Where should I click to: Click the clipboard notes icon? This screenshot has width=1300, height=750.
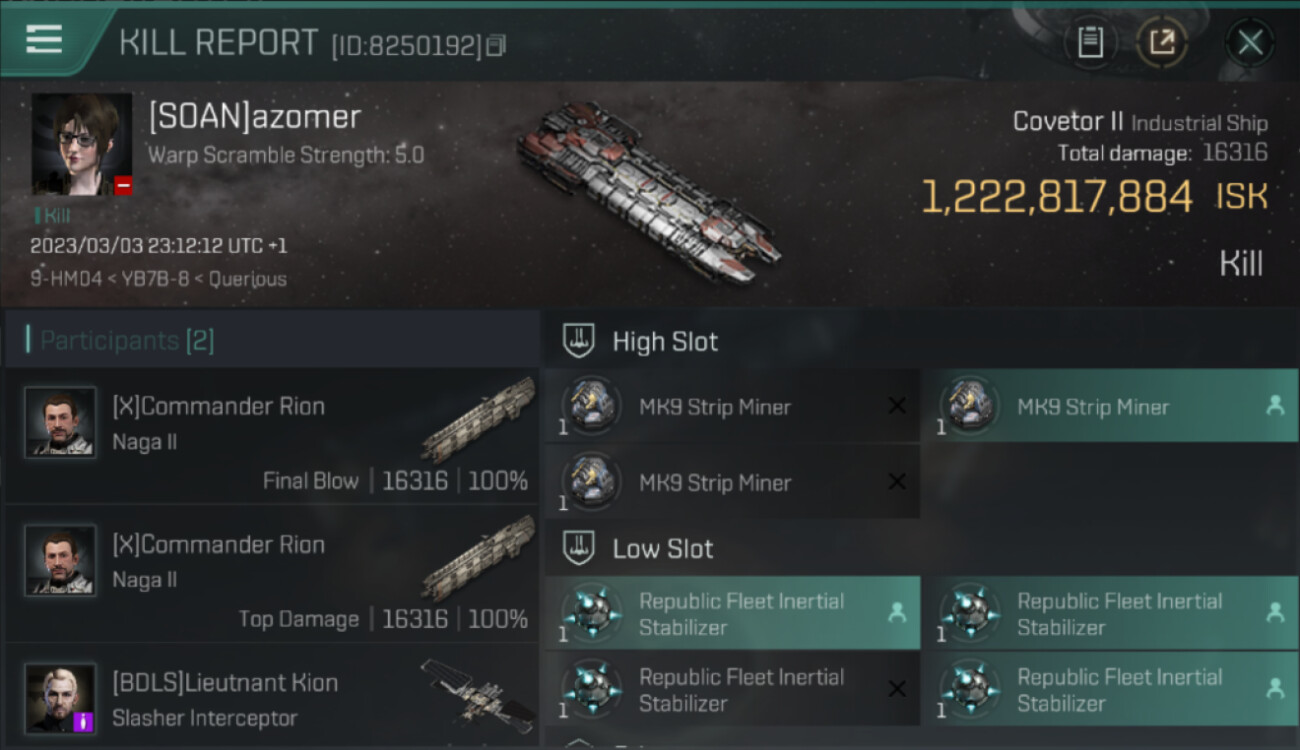tap(1090, 42)
